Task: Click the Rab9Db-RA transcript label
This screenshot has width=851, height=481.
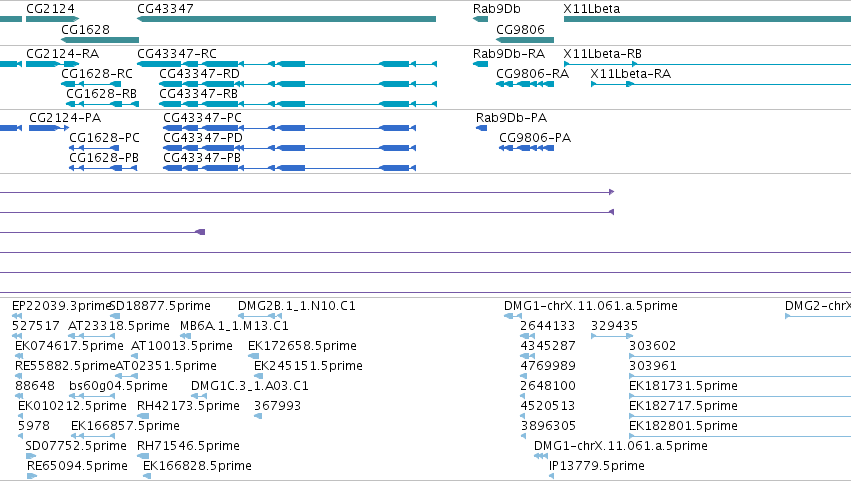Action: click(x=509, y=54)
